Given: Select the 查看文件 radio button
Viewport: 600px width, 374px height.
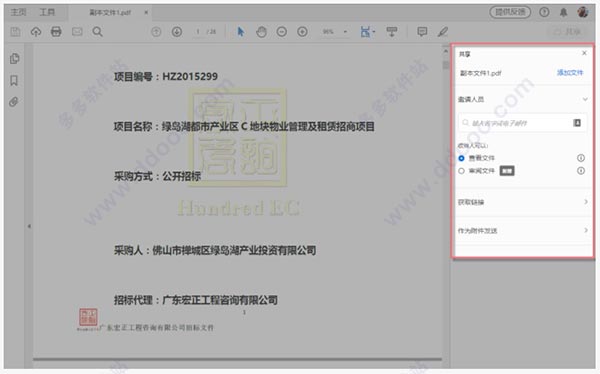Looking at the screenshot, I should click(x=461, y=158).
